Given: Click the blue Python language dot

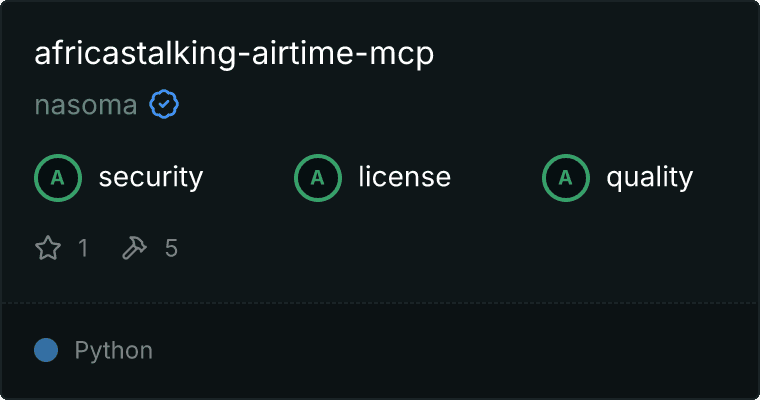Looking at the screenshot, I should (46, 350).
